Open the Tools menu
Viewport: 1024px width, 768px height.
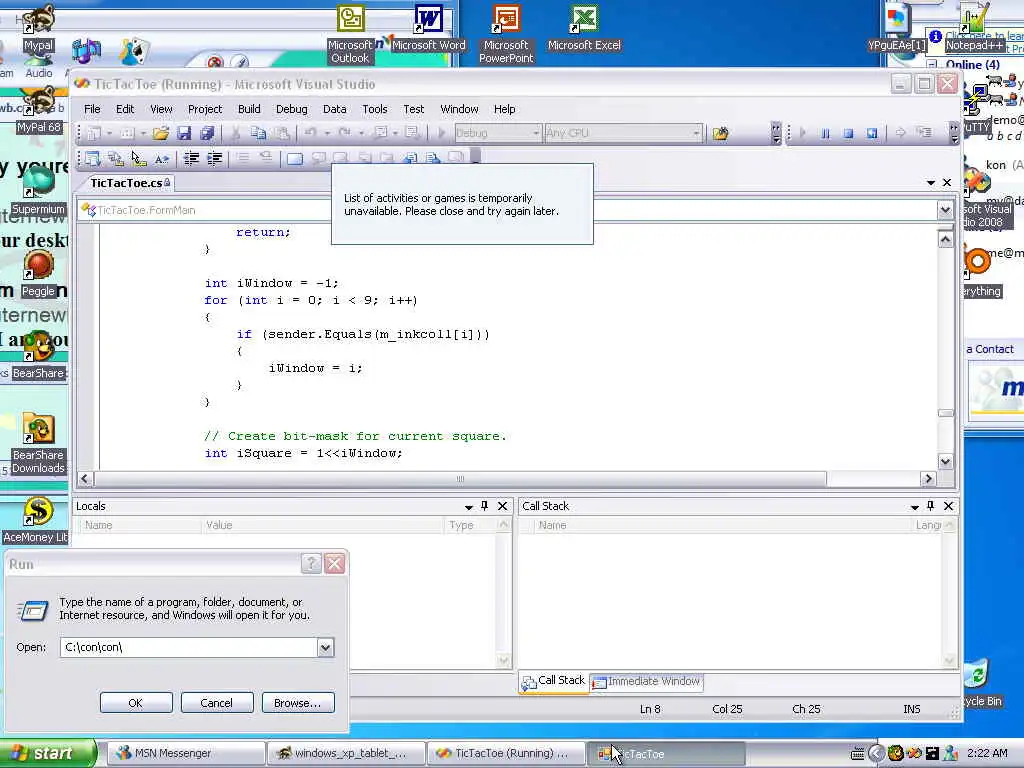pos(375,109)
